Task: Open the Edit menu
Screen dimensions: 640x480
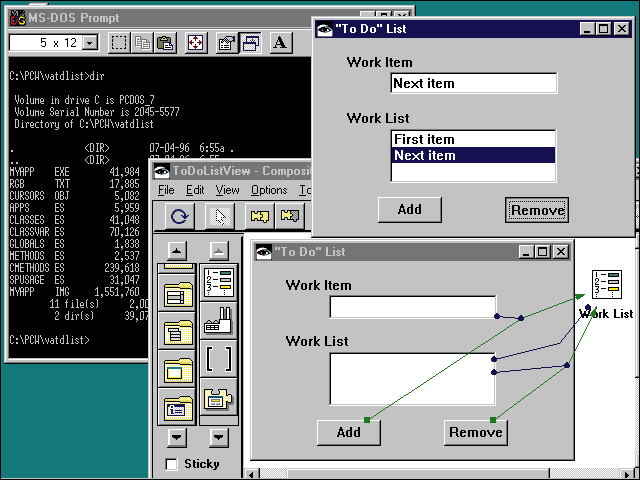Action: pos(195,190)
